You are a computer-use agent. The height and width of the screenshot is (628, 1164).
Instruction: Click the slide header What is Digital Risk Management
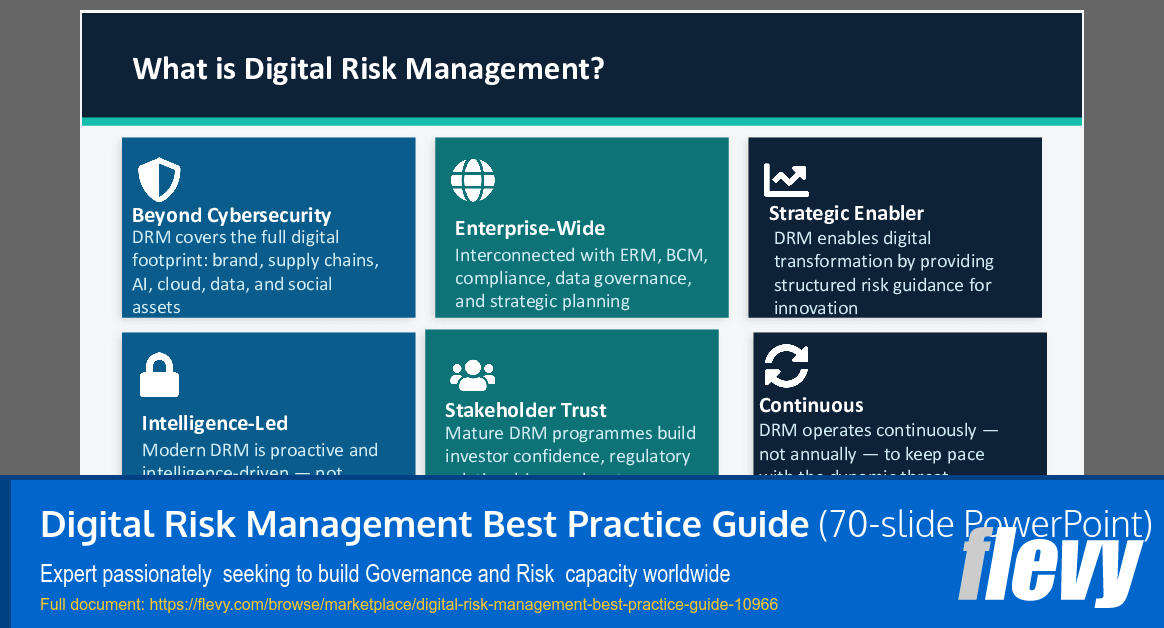click(x=368, y=68)
